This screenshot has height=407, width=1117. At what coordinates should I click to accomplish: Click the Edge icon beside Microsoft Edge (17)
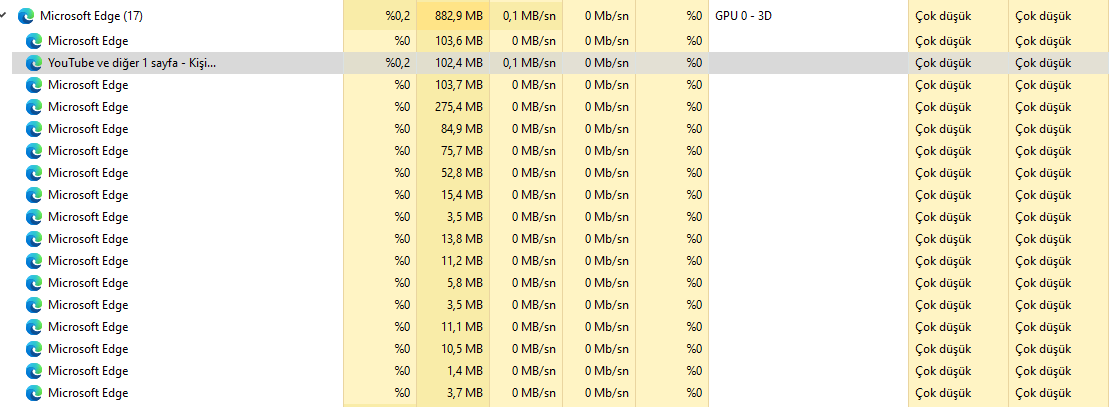coord(26,16)
